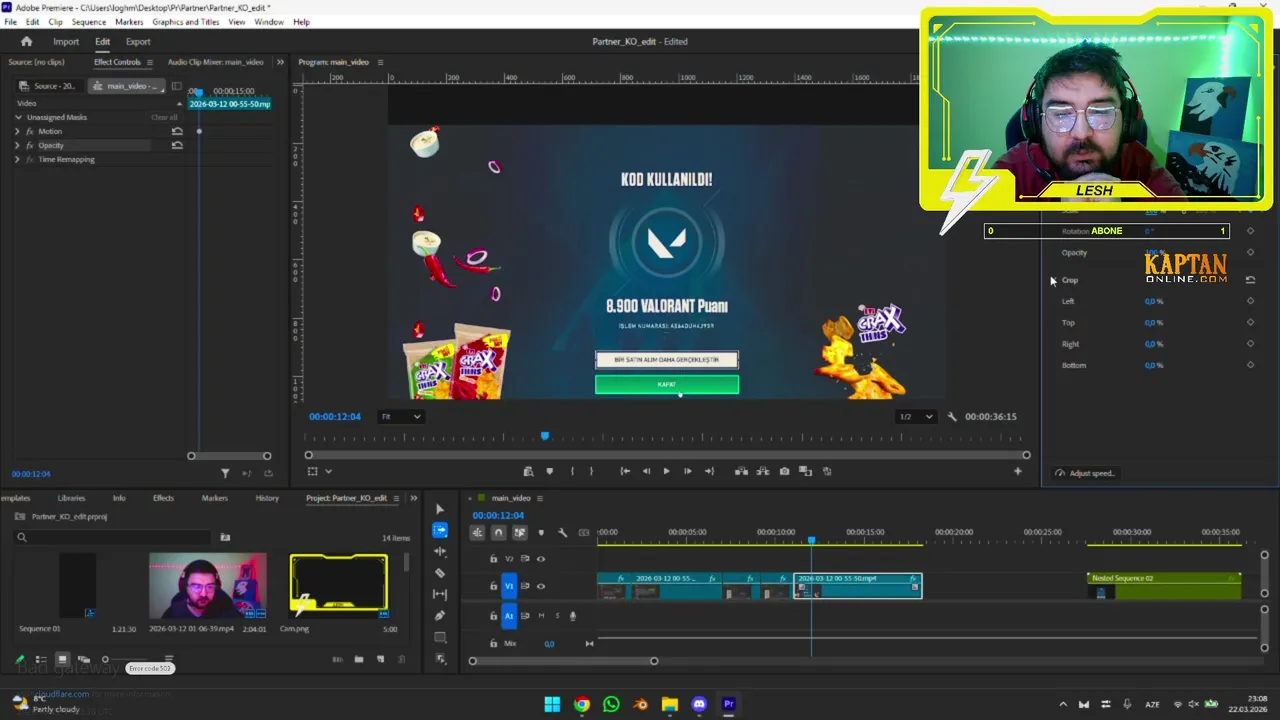The width and height of the screenshot is (1280, 720).
Task: Open the 1/2 playback resolution dropdown
Action: click(915, 417)
